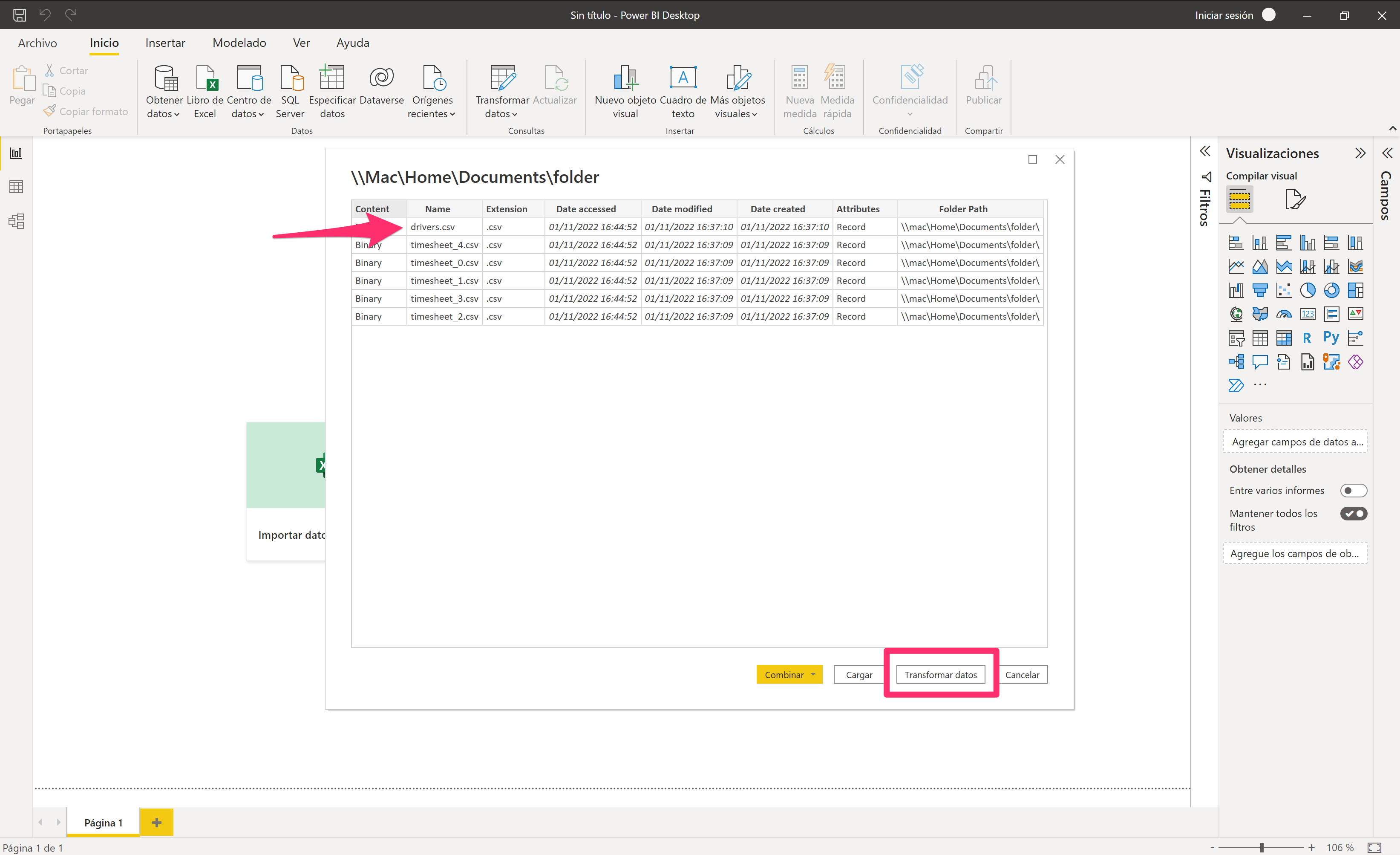1400x855 pixels.
Task: Click the zoom slider handle
Action: pyautogui.click(x=1262, y=848)
